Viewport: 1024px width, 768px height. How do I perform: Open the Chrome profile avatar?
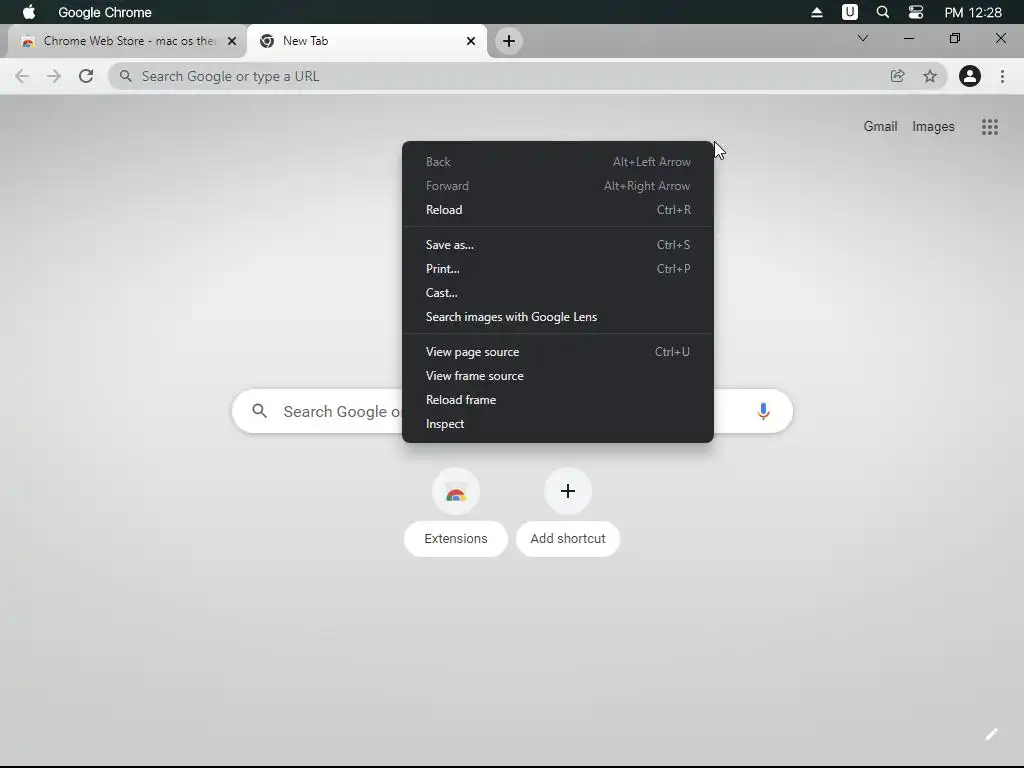(x=970, y=76)
